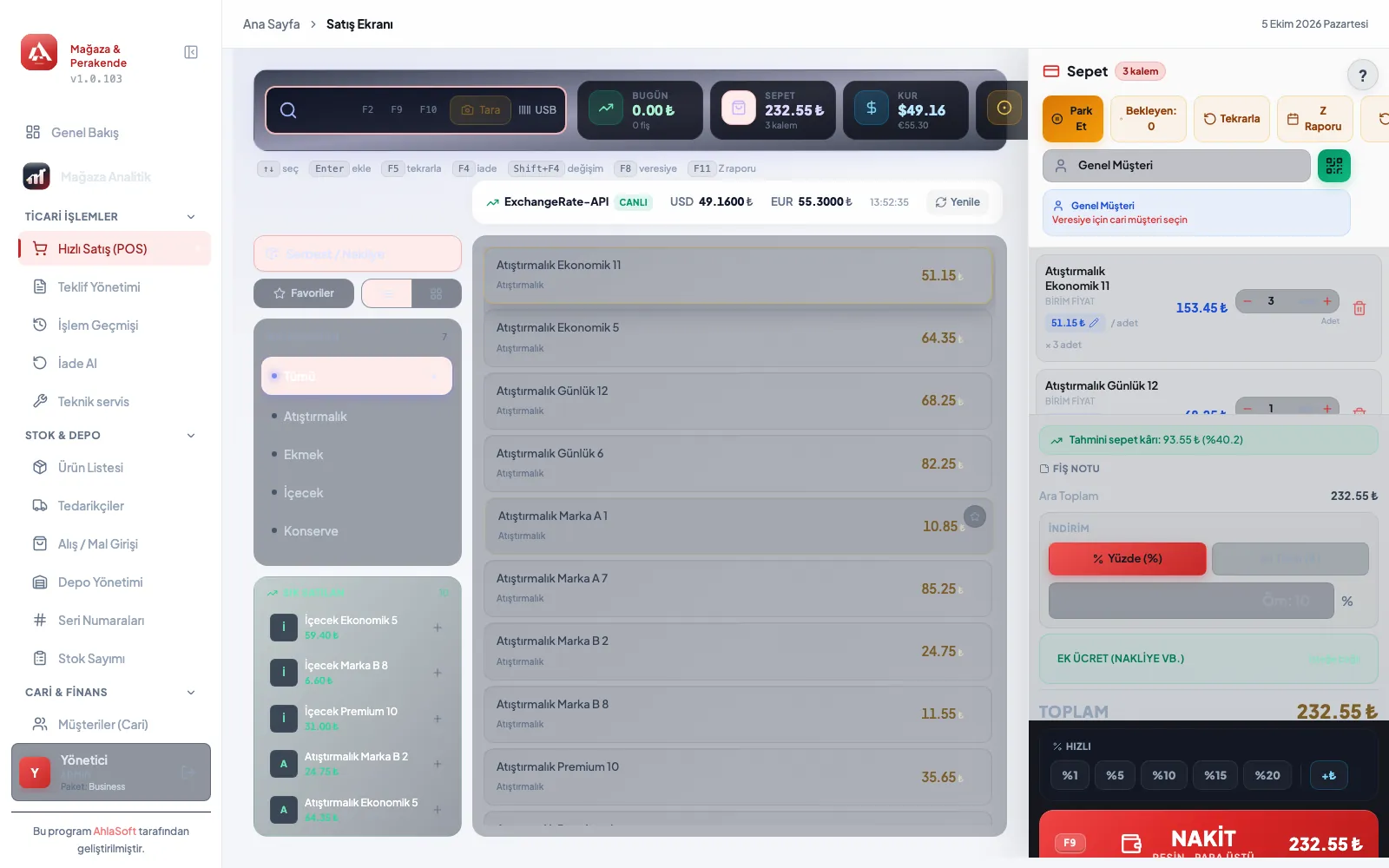Open the Z Raporu button

[1315, 119]
